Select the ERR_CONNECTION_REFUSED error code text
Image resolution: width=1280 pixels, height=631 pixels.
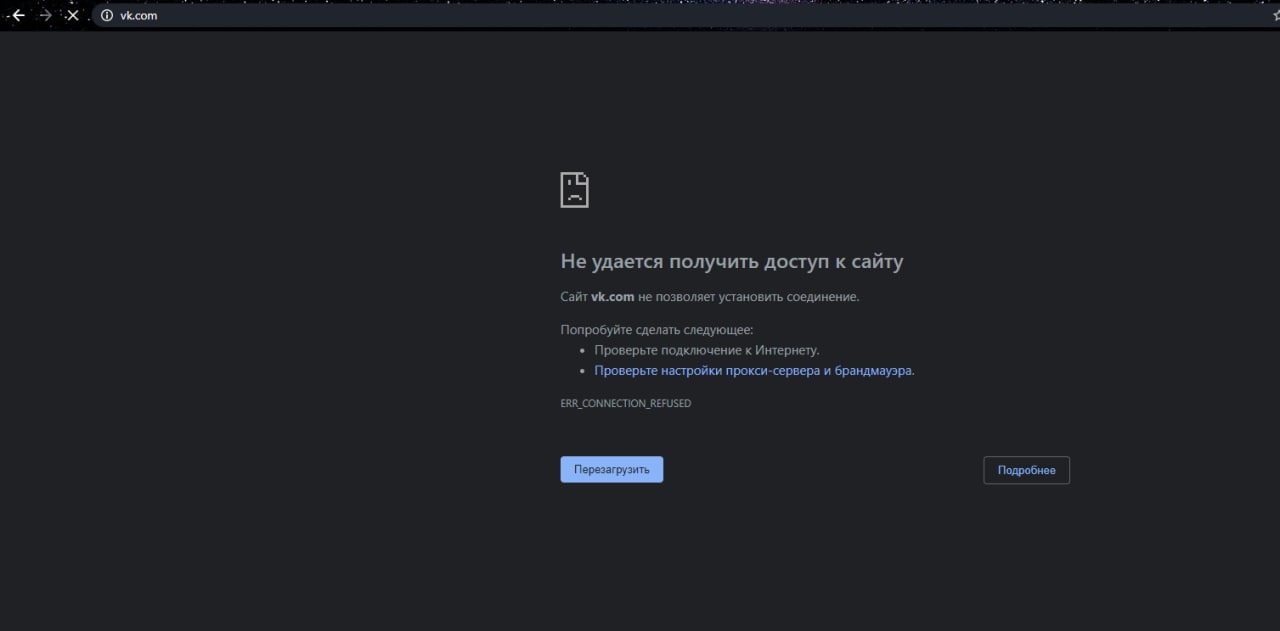point(625,403)
